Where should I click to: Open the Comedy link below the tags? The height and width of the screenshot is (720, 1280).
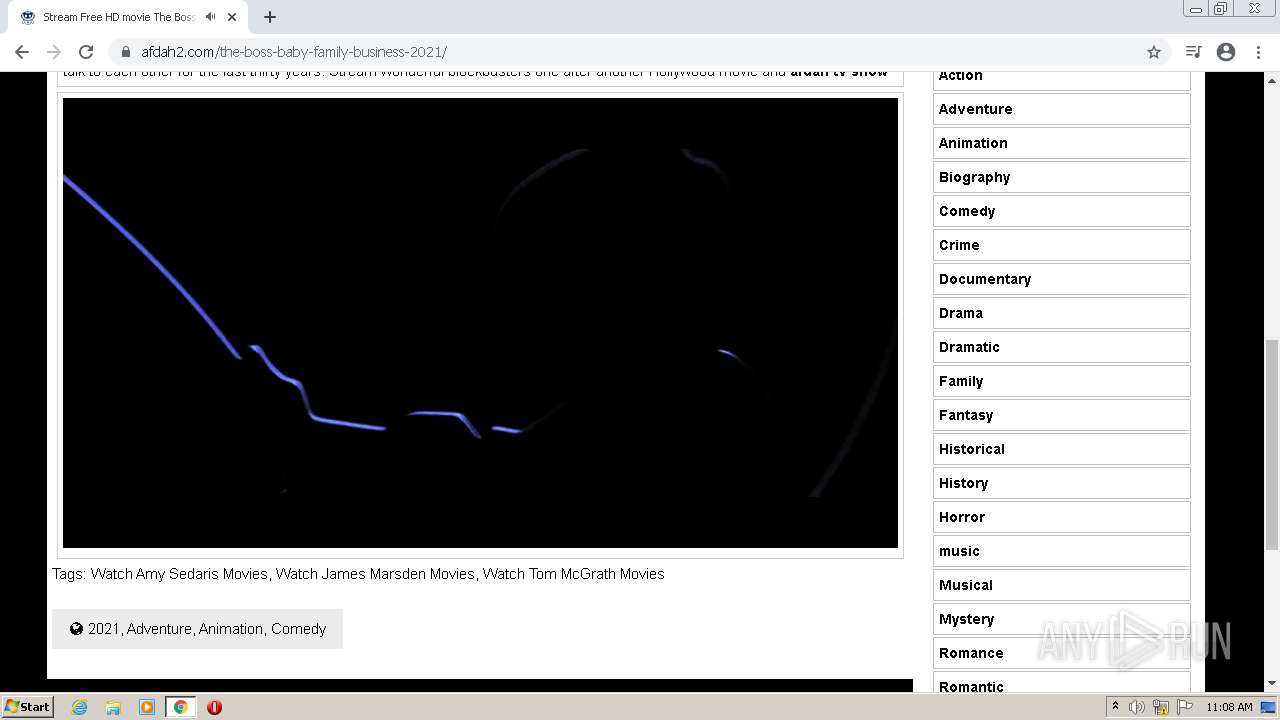pos(298,629)
